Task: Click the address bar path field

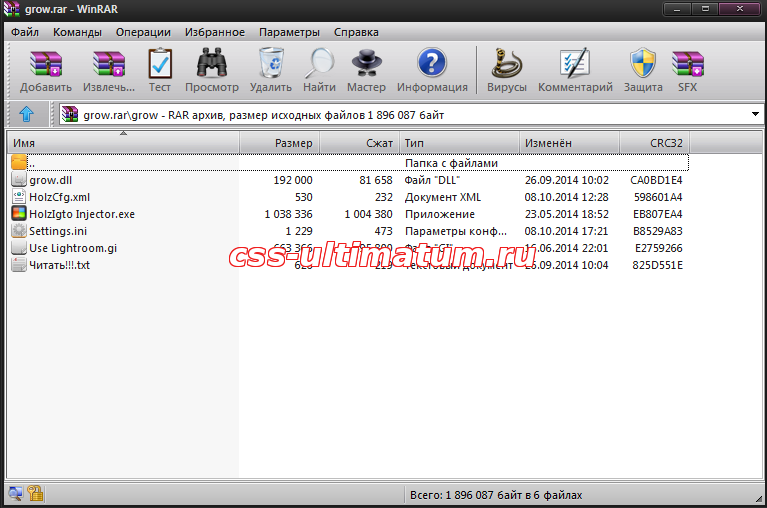Action: [x=411, y=114]
